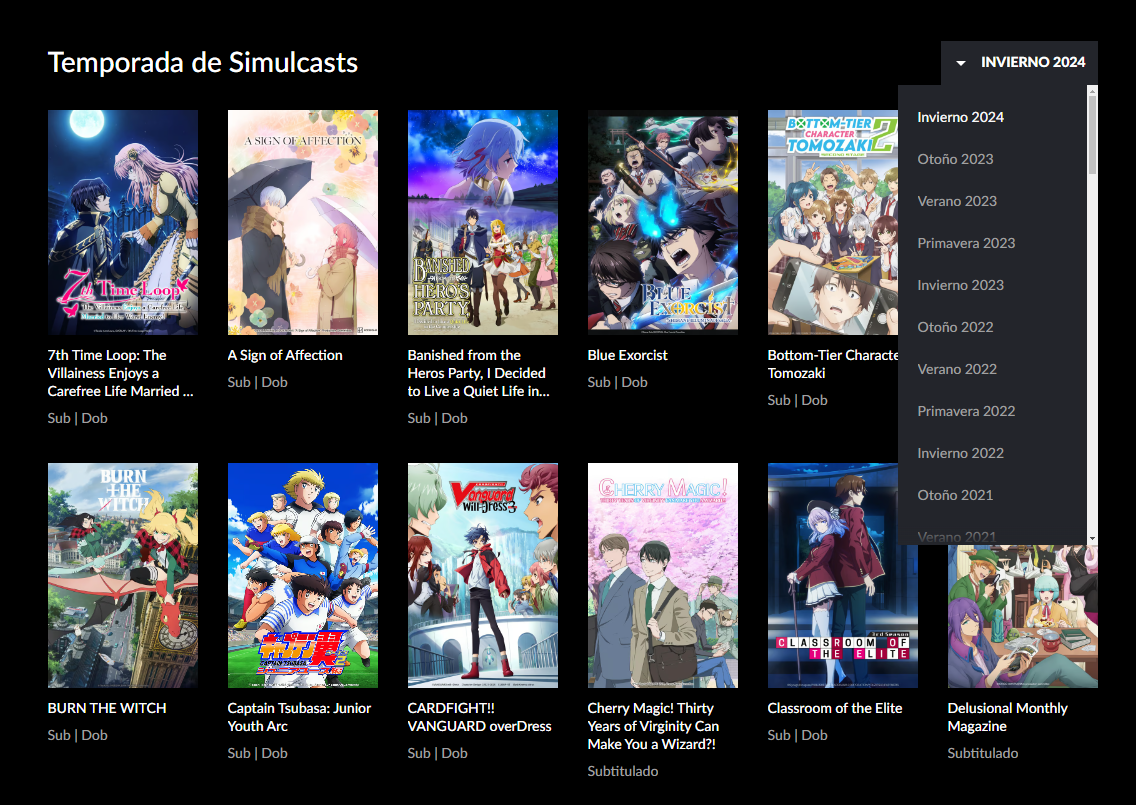Click Captain Tsubasa: Junior Youth Arc title
Image resolution: width=1136 pixels, height=805 pixels.
coord(299,717)
